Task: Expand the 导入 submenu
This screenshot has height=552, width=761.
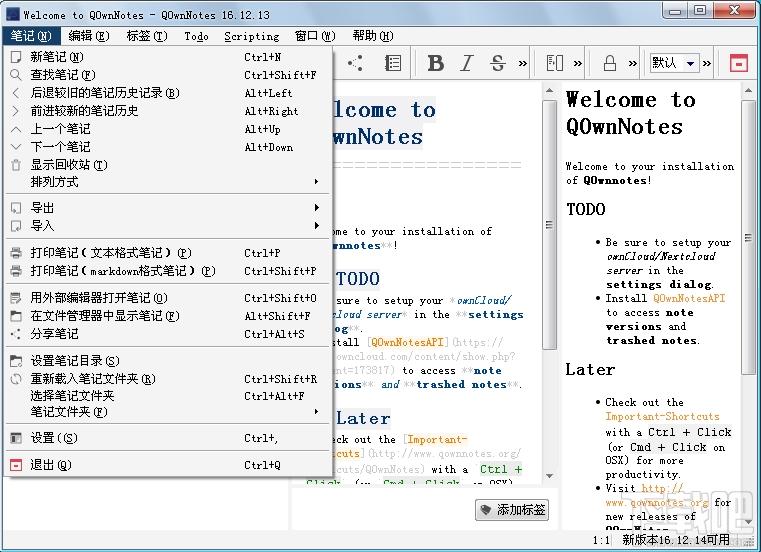Action: pyautogui.click(x=168, y=226)
